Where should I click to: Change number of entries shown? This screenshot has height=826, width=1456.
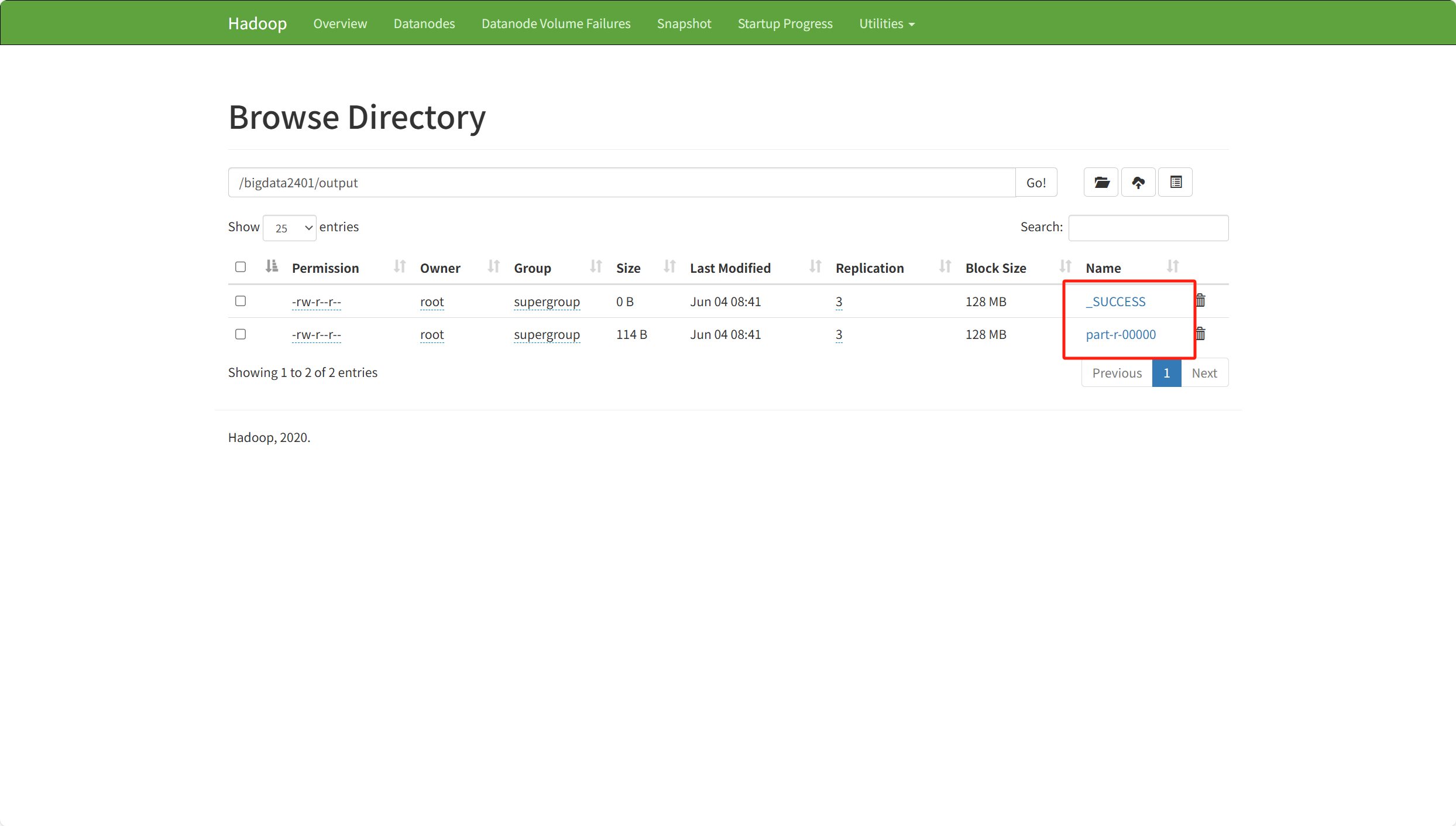[x=289, y=228]
